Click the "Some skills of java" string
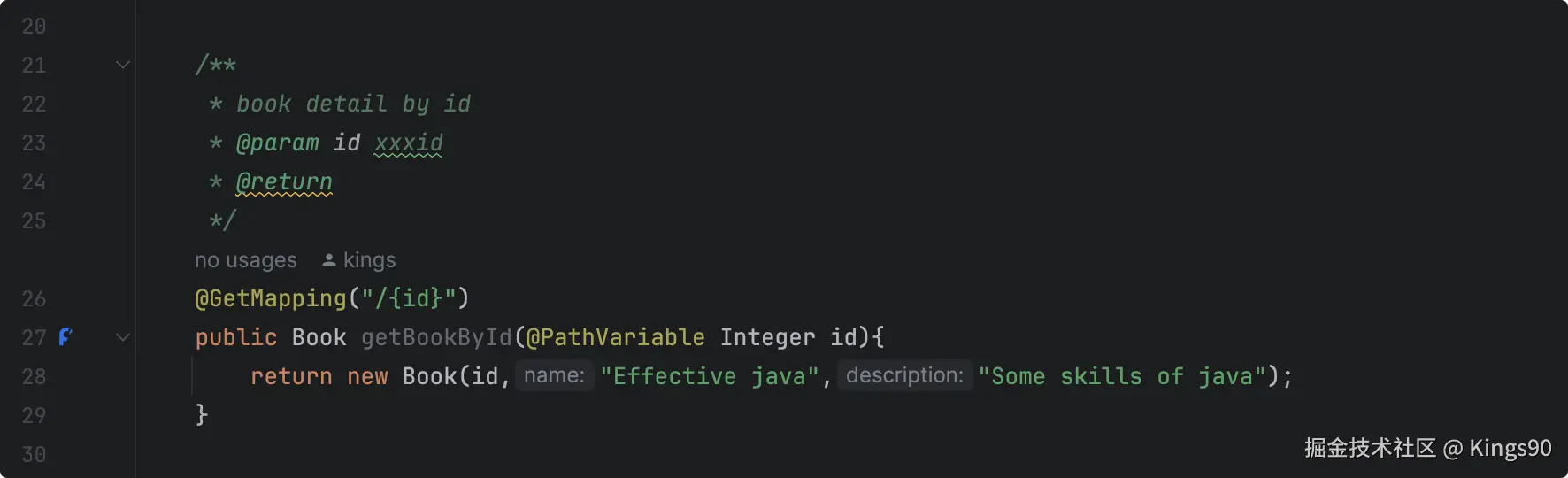1568x478 pixels. (1123, 376)
